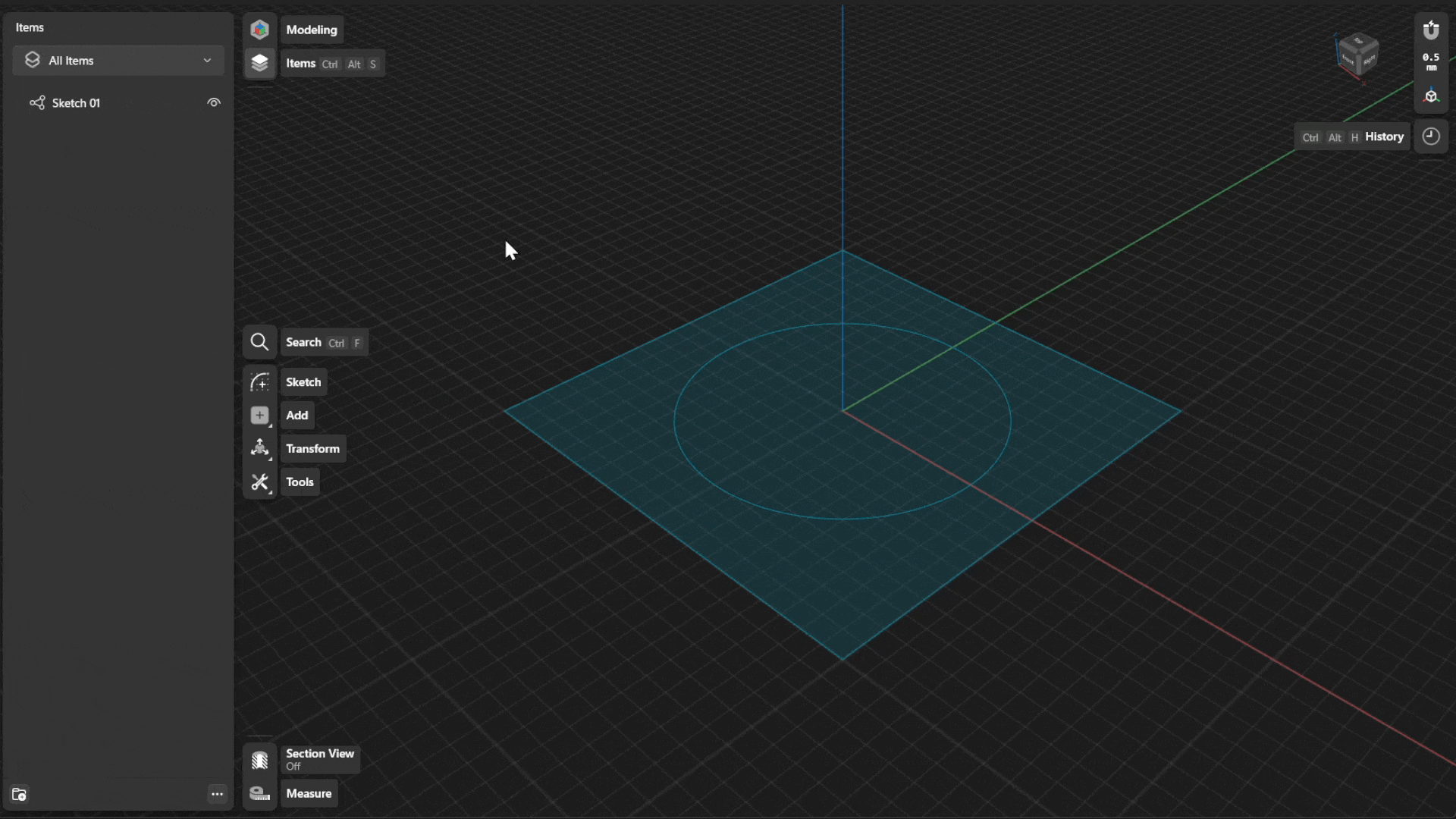Image resolution: width=1456 pixels, height=819 pixels.
Task: Click the All Items dropdown chevron
Action: 207,61
